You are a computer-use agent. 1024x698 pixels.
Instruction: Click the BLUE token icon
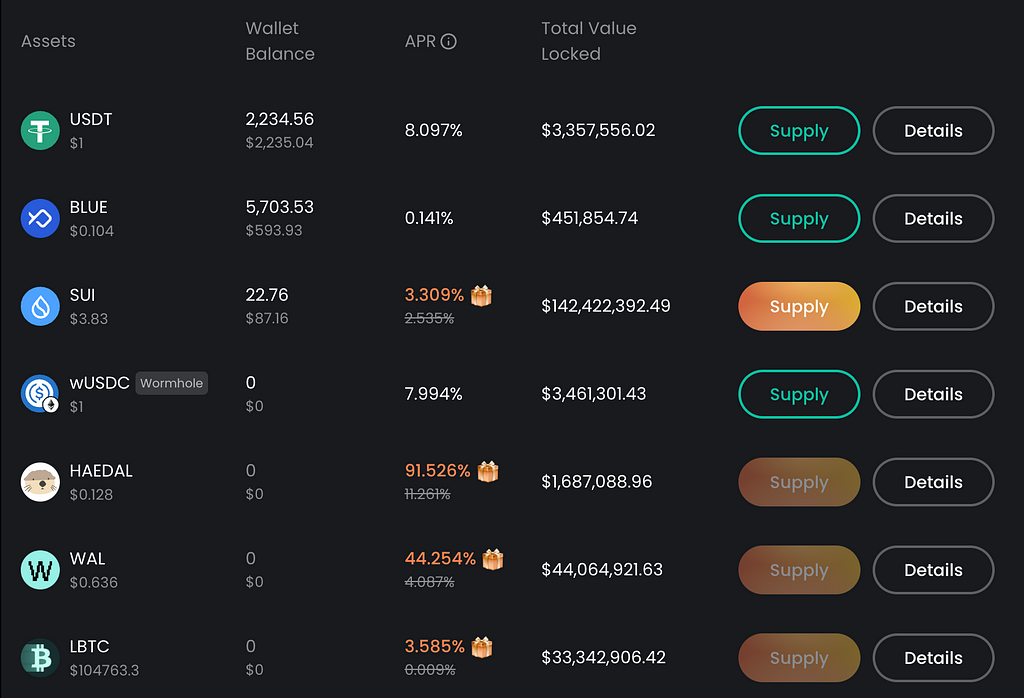pos(40,218)
